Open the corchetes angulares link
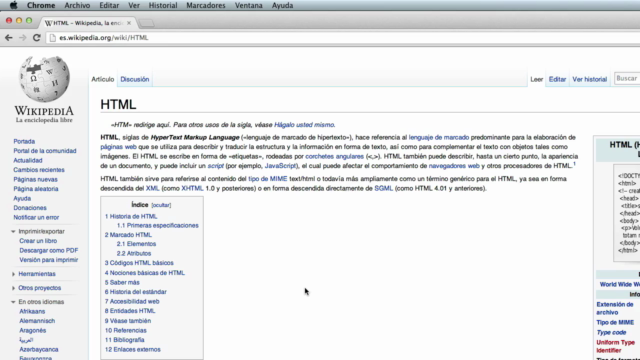 [x=334, y=156]
